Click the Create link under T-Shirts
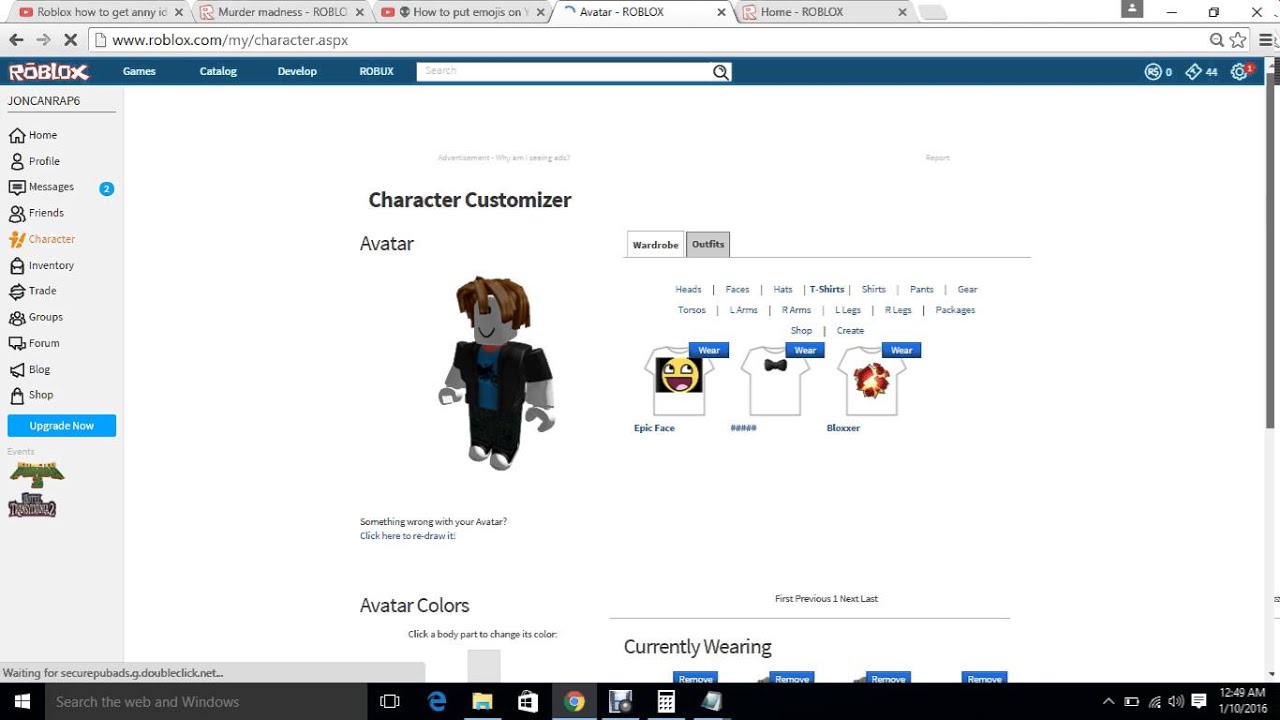This screenshot has width=1280, height=720. point(850,331)
